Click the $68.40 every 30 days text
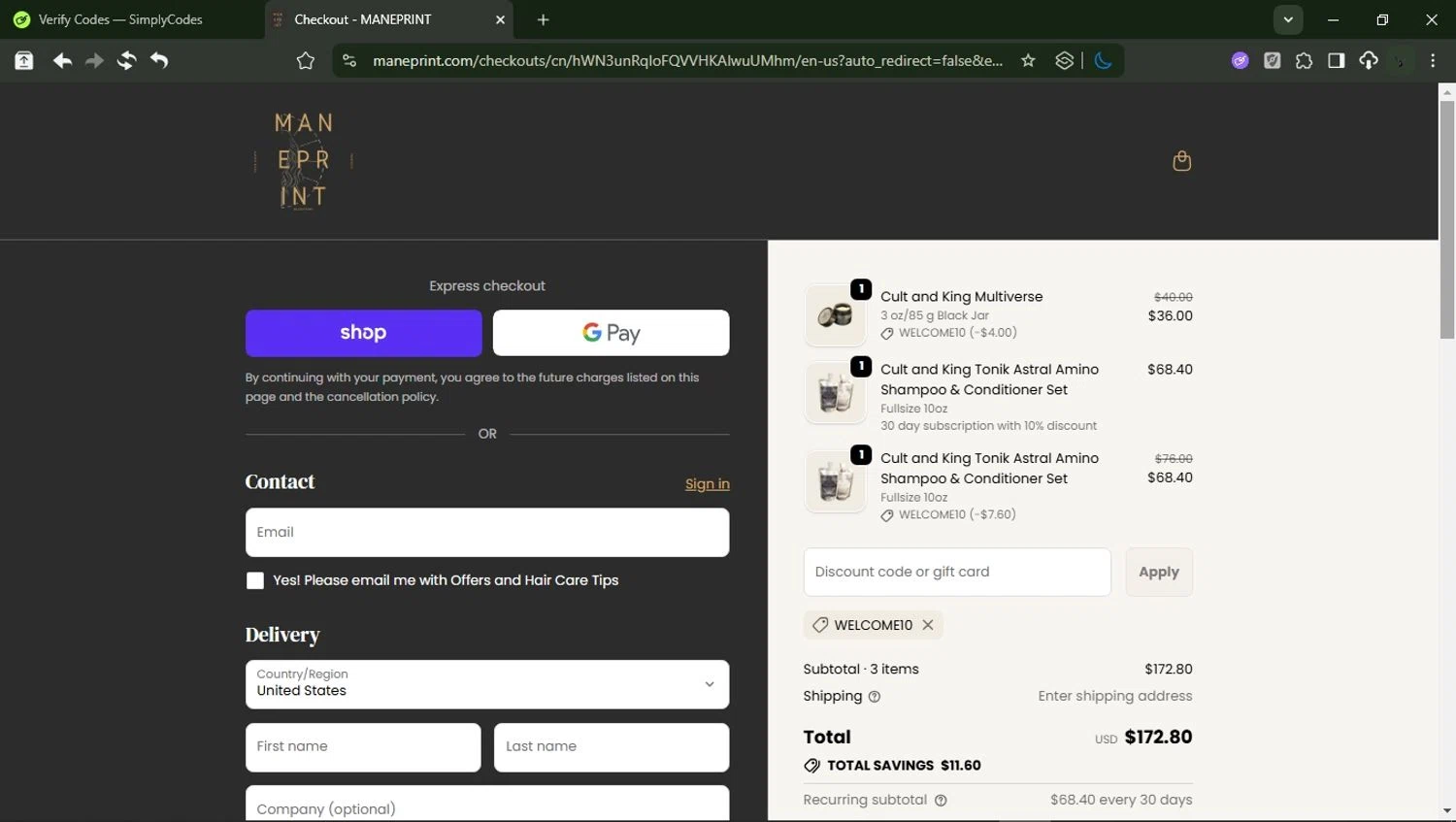The height and width of the screenshot is (822, 1456). coord(1121,800)
